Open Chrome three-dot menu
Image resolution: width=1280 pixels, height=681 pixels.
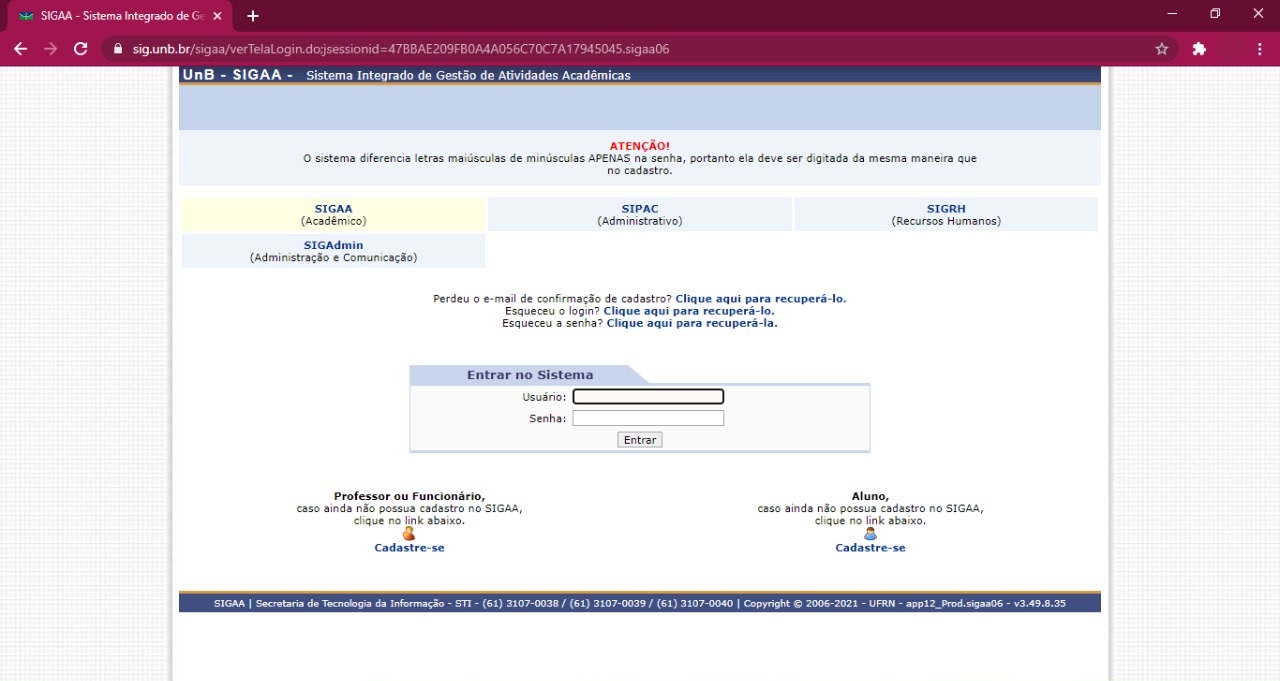[x=1259, y=48]
